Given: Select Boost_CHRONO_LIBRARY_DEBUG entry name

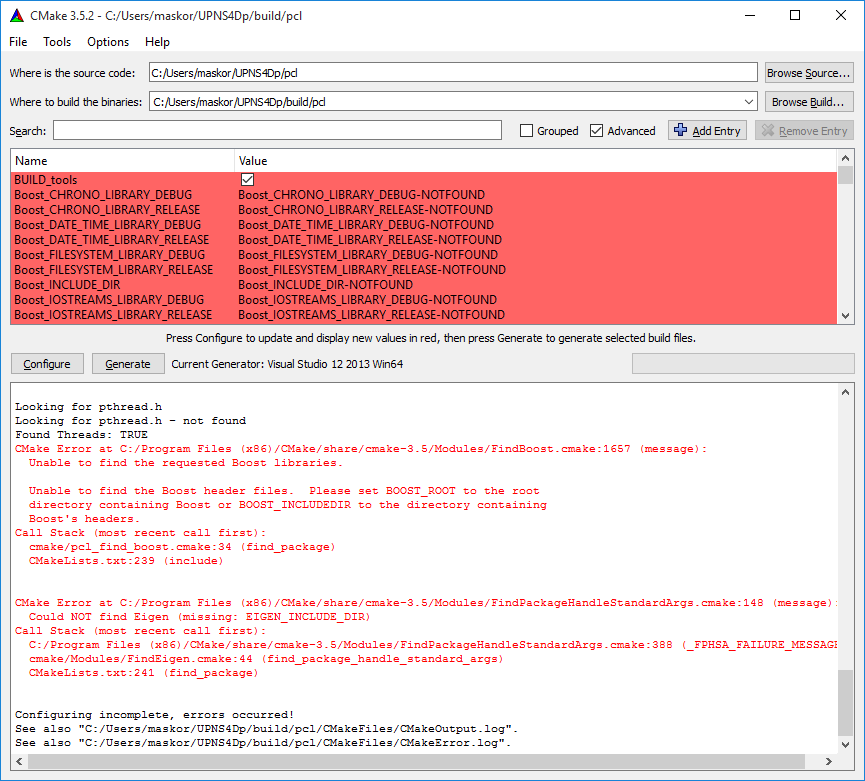Looking at the screenshot, I should [103, 195].
